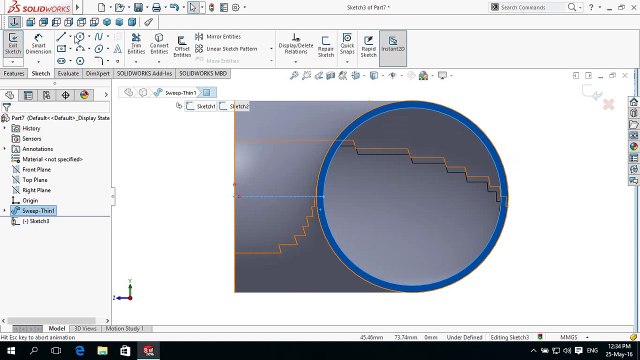Viewport: 640px width, 360px height.
Task: Switch to the DimXpert tab
Action: pyautogui.click(x=98, y=73)
